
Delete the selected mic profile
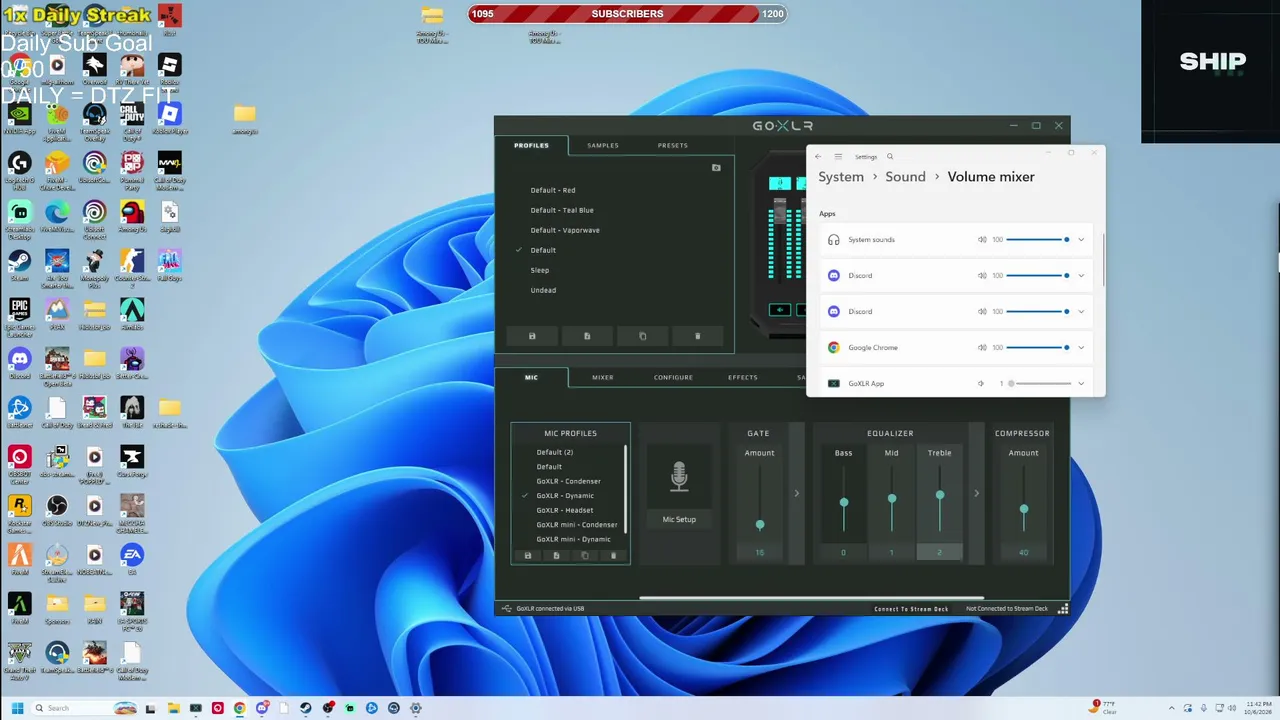614,556
